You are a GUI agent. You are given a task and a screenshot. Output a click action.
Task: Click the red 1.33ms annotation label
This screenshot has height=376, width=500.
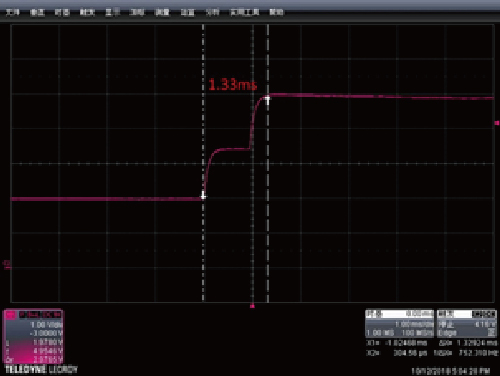[232, 85]
